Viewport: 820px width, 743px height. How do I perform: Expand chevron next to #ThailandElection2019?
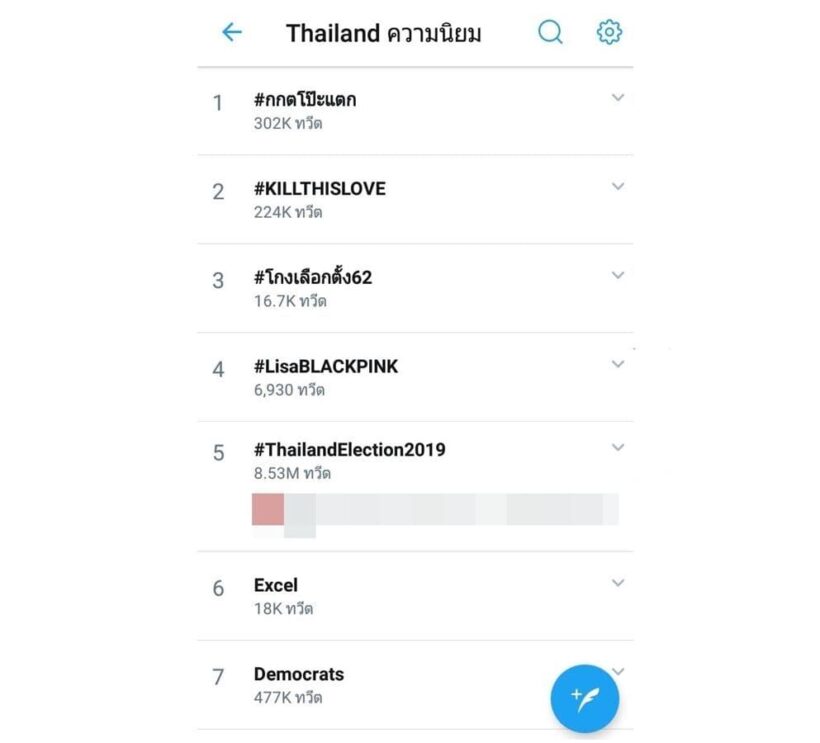618,448
